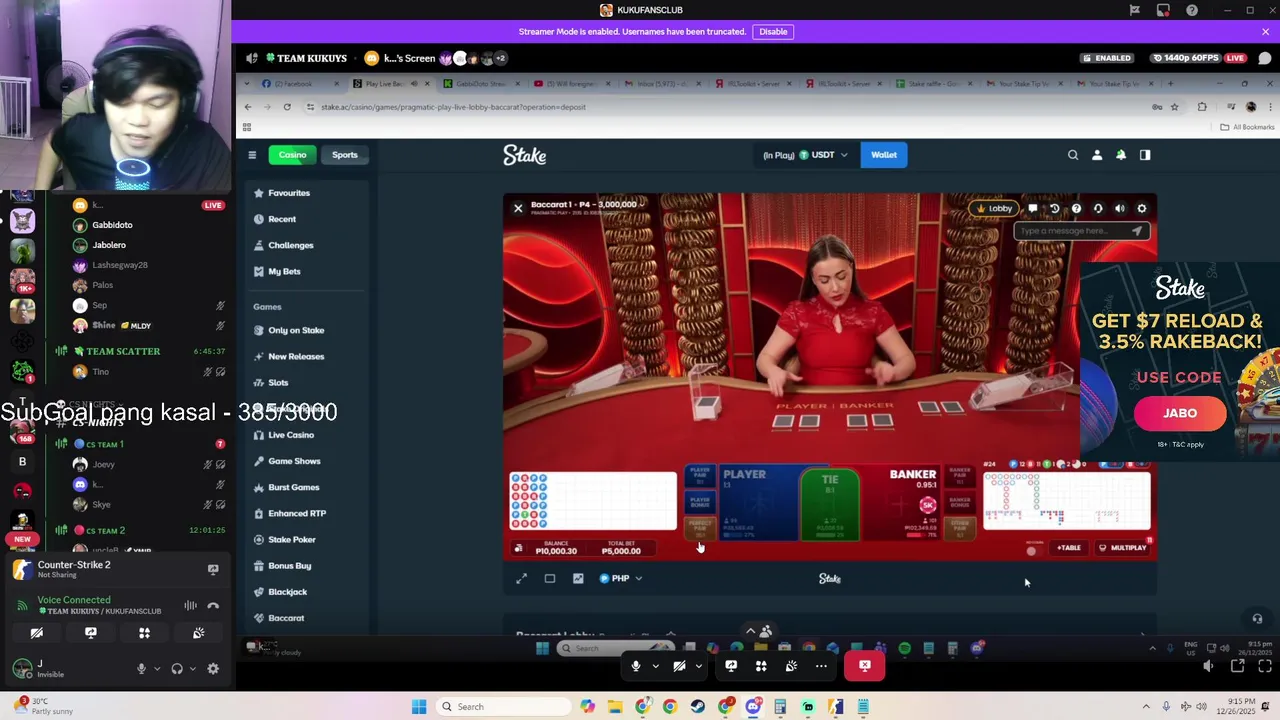Open in-game chat bubble icon

(1032, 208)
